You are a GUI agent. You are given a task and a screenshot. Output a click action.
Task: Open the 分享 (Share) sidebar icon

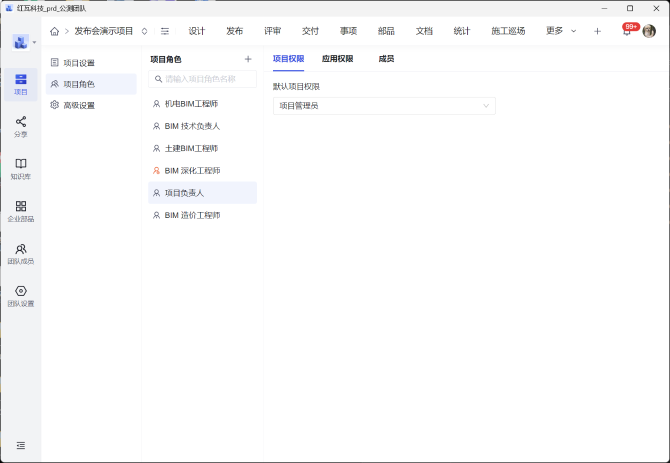pyautogui.click(x=21, y=126)
